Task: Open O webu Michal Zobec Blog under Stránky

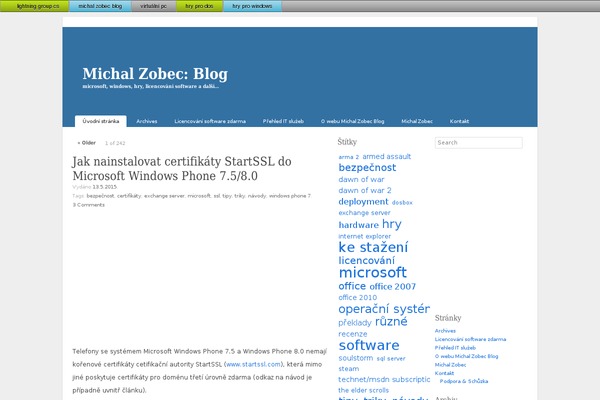Action: [x=466, y=356]
